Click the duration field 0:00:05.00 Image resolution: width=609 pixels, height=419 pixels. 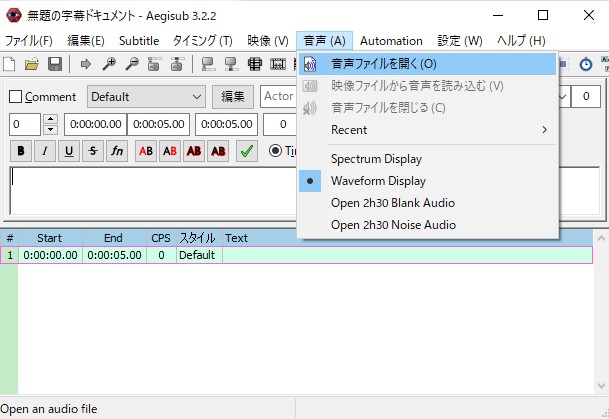(x=226, y=124)
